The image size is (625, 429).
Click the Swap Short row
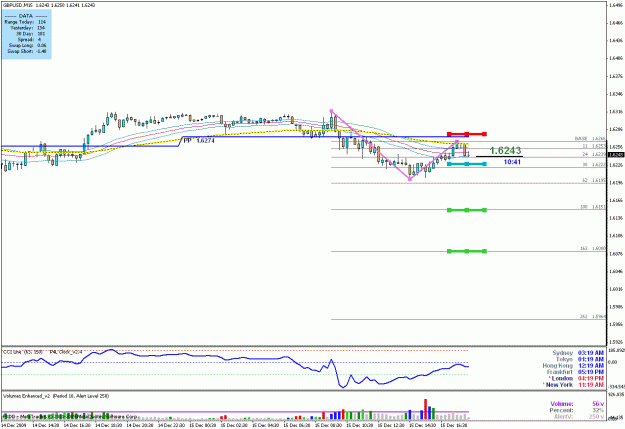(x=27, y=51)
